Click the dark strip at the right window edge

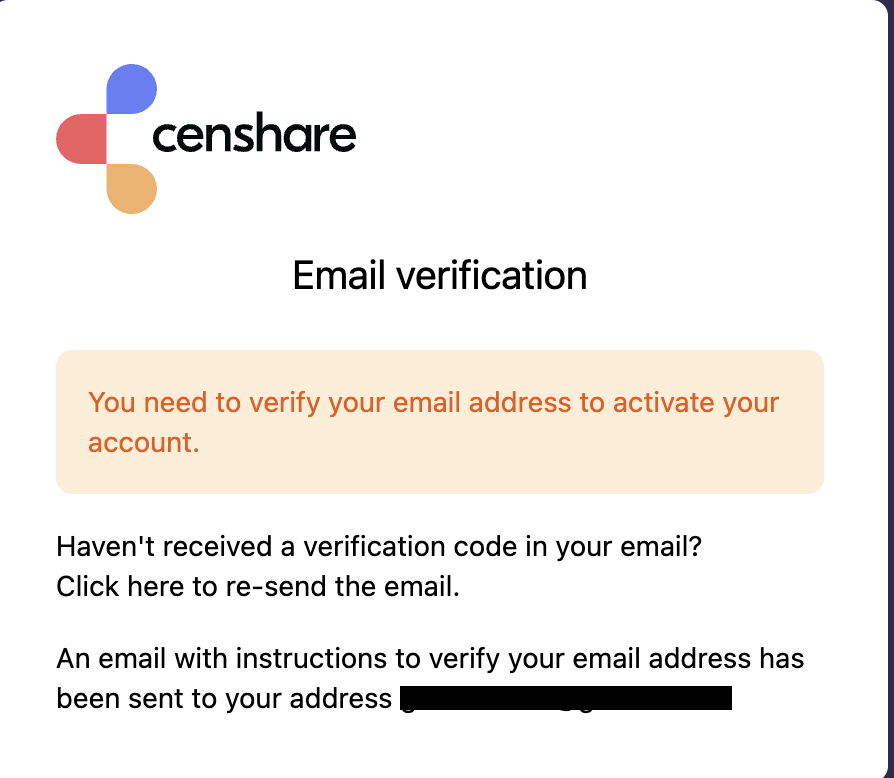tap(888, 400)
